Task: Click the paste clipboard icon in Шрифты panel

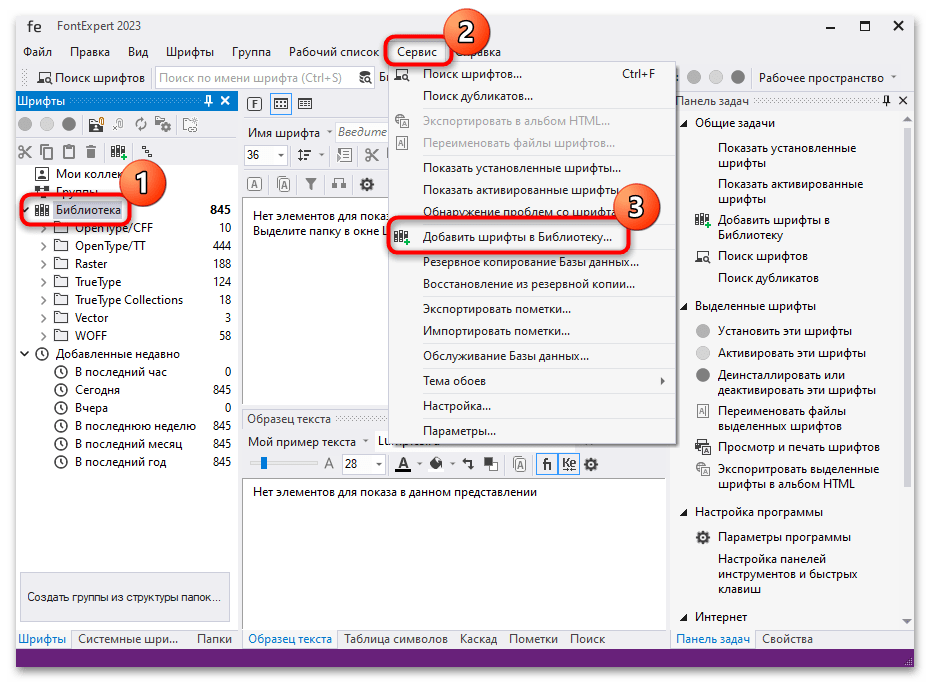Action: (69, 152)
